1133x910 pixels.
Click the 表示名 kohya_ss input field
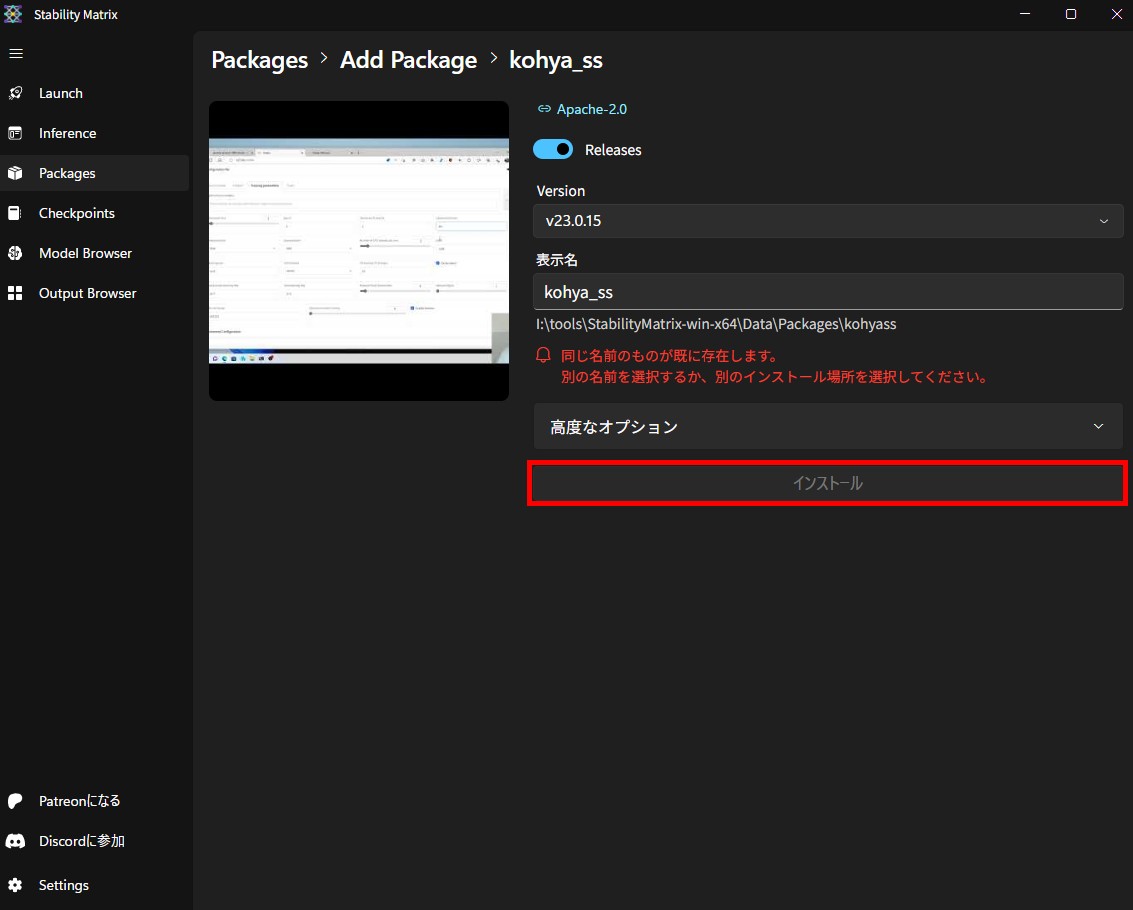828,292
